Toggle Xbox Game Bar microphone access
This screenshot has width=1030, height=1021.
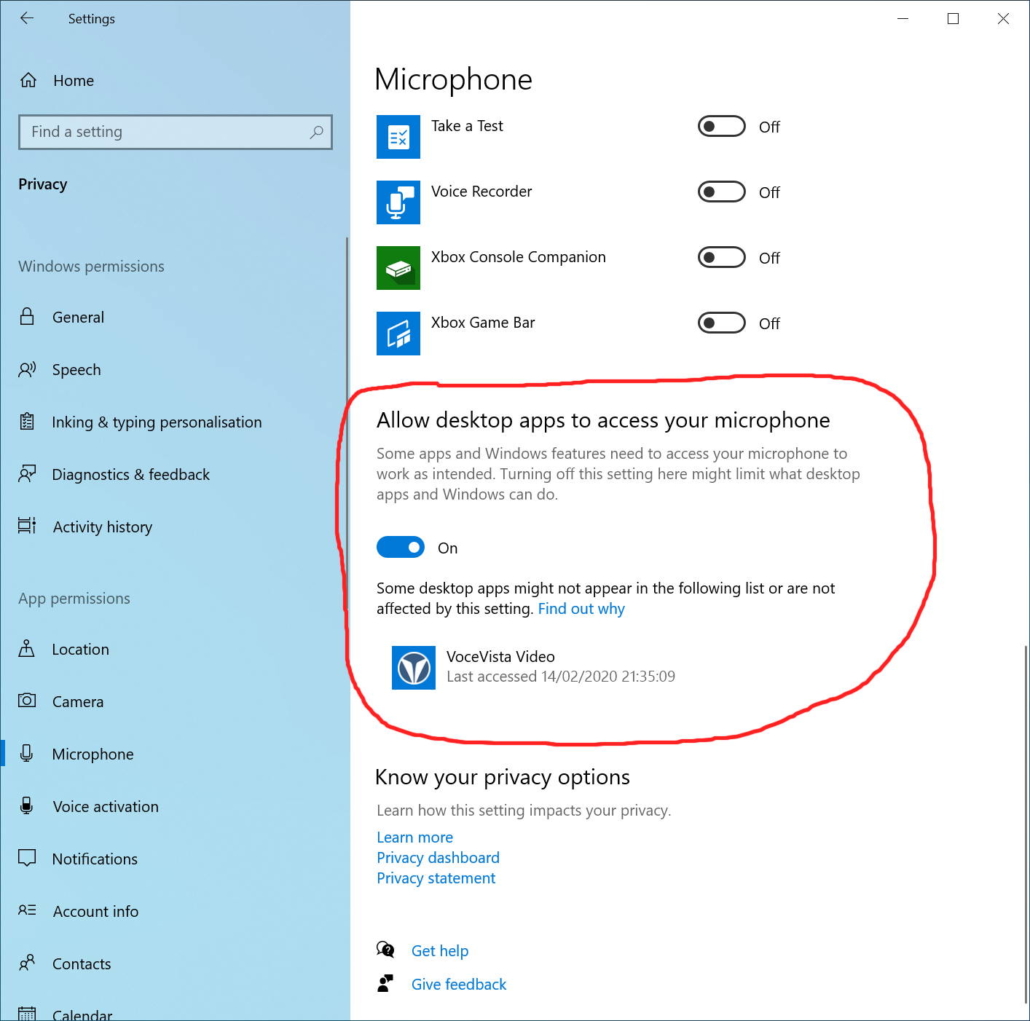coord(721,323)
